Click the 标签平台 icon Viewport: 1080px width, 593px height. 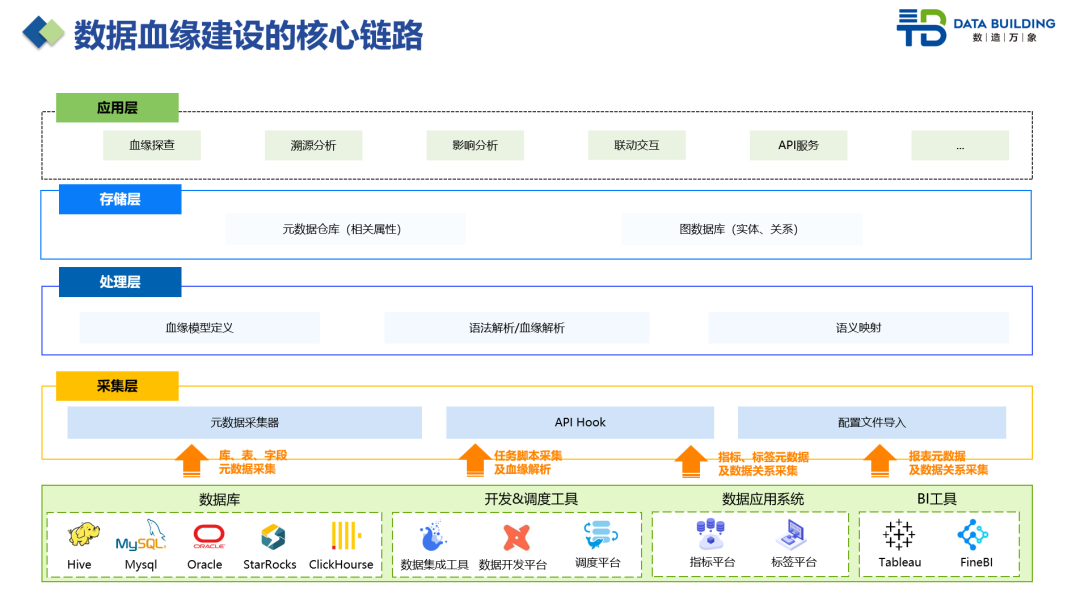(x=796, y=535)
